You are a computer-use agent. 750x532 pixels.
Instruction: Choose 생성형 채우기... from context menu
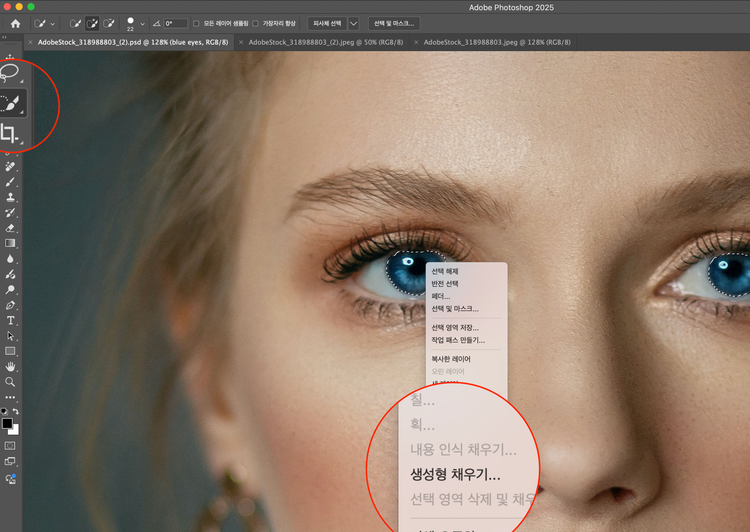(455, 475)
